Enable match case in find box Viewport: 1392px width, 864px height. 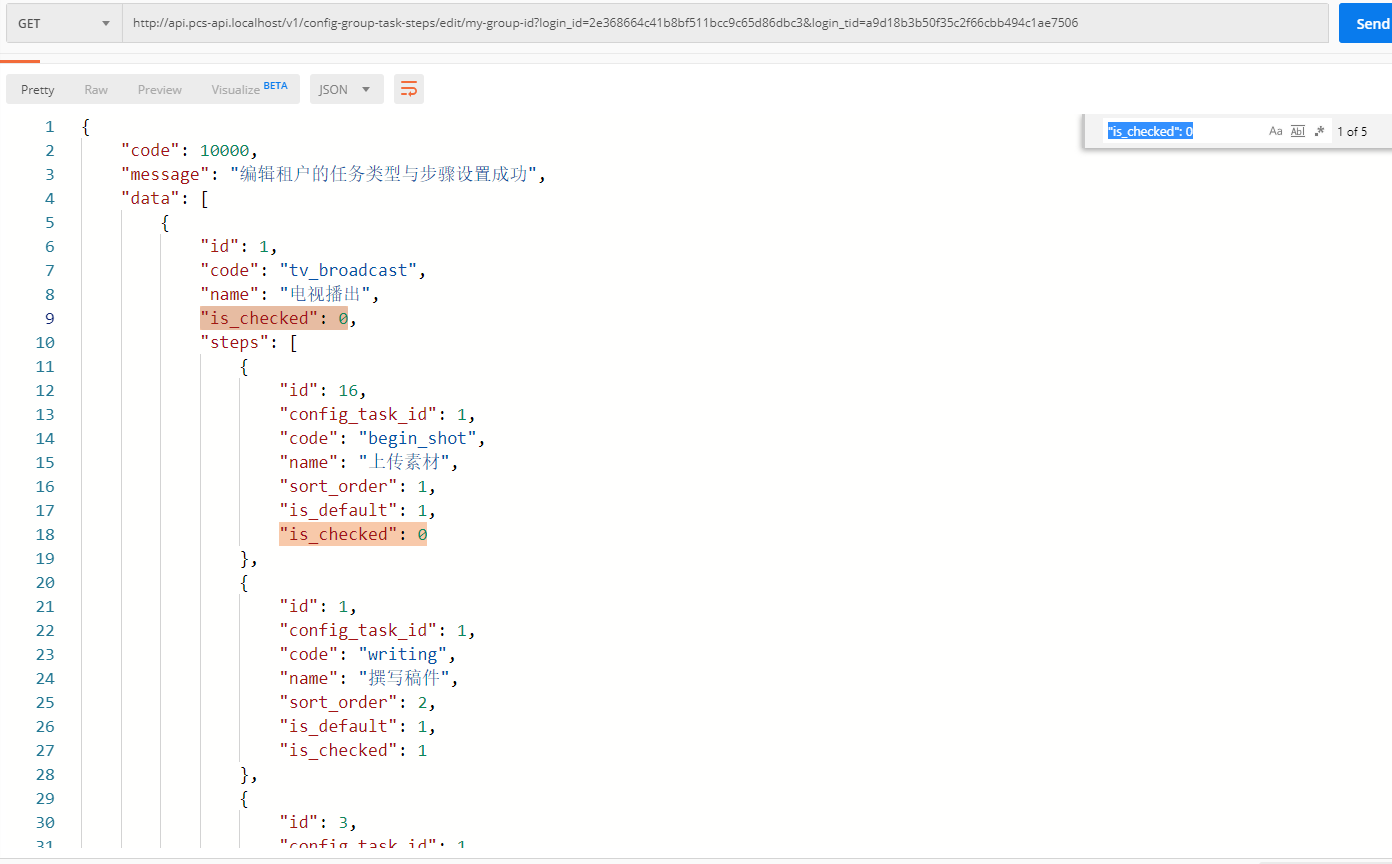1275,131
